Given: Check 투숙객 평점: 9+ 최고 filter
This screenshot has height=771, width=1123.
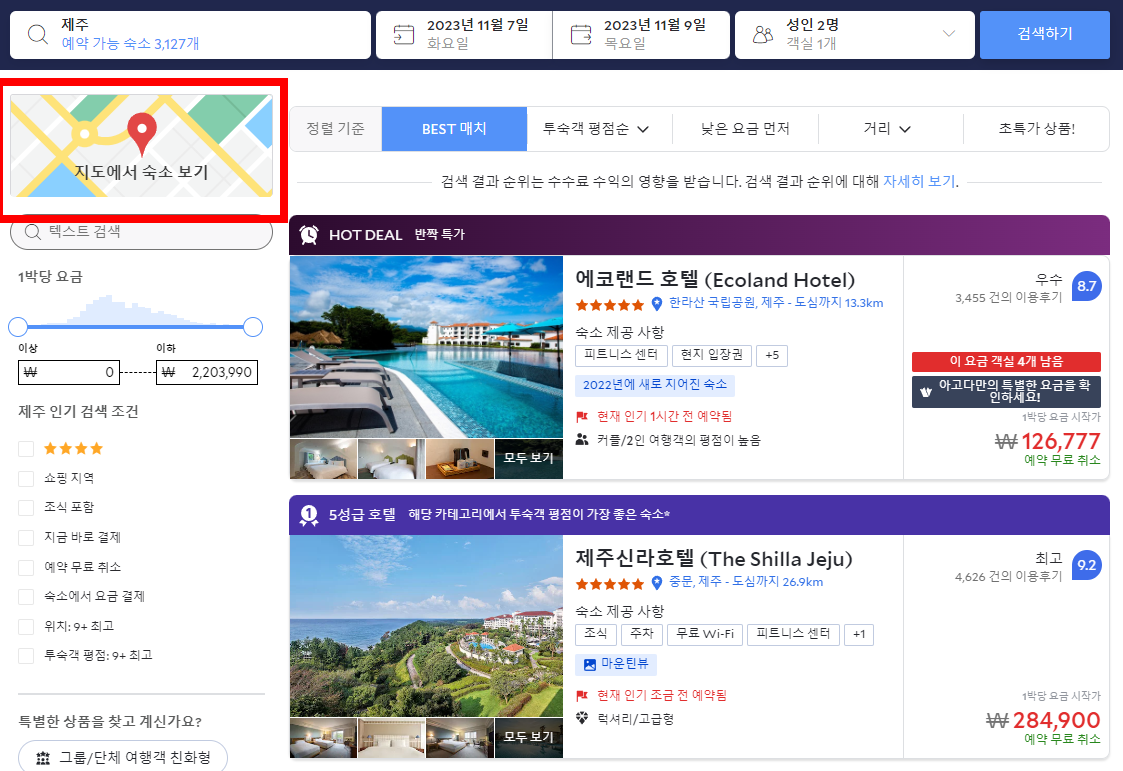Looking at the screenshot, I should pos(26,656).
